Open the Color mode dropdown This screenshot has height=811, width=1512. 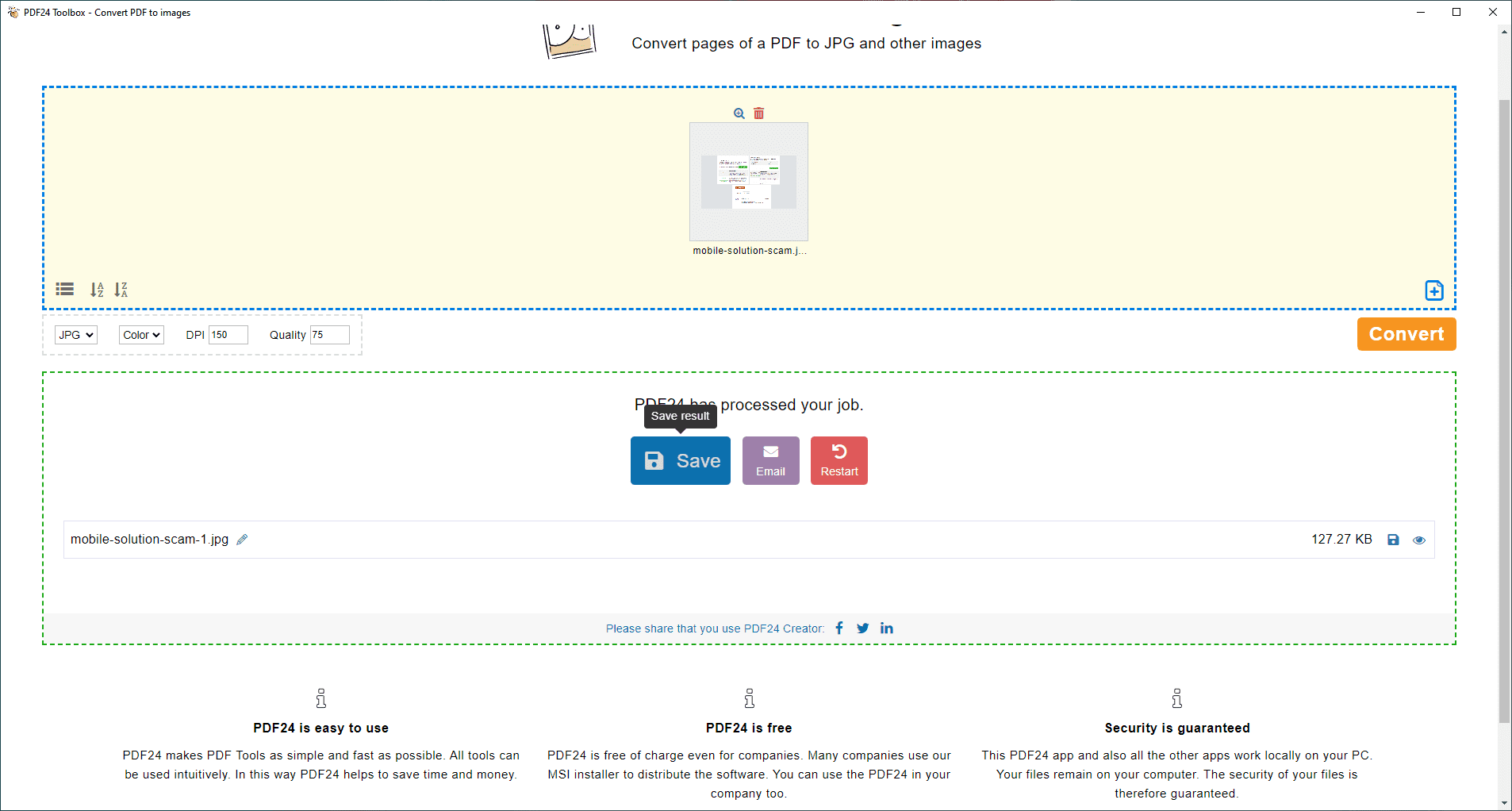(142, 335)
